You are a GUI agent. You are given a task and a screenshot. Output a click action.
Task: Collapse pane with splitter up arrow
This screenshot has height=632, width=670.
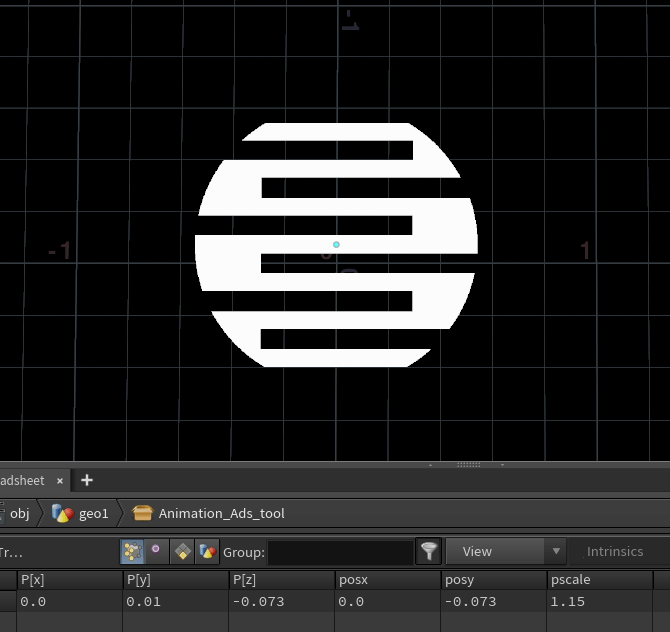tap(430, 464)
